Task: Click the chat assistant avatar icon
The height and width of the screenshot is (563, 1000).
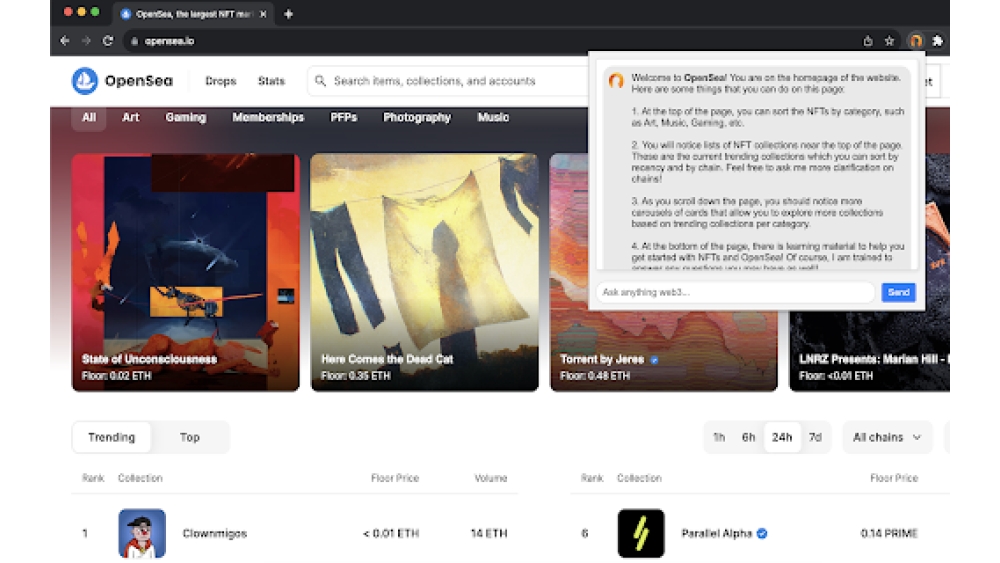Action: [615, 80]
